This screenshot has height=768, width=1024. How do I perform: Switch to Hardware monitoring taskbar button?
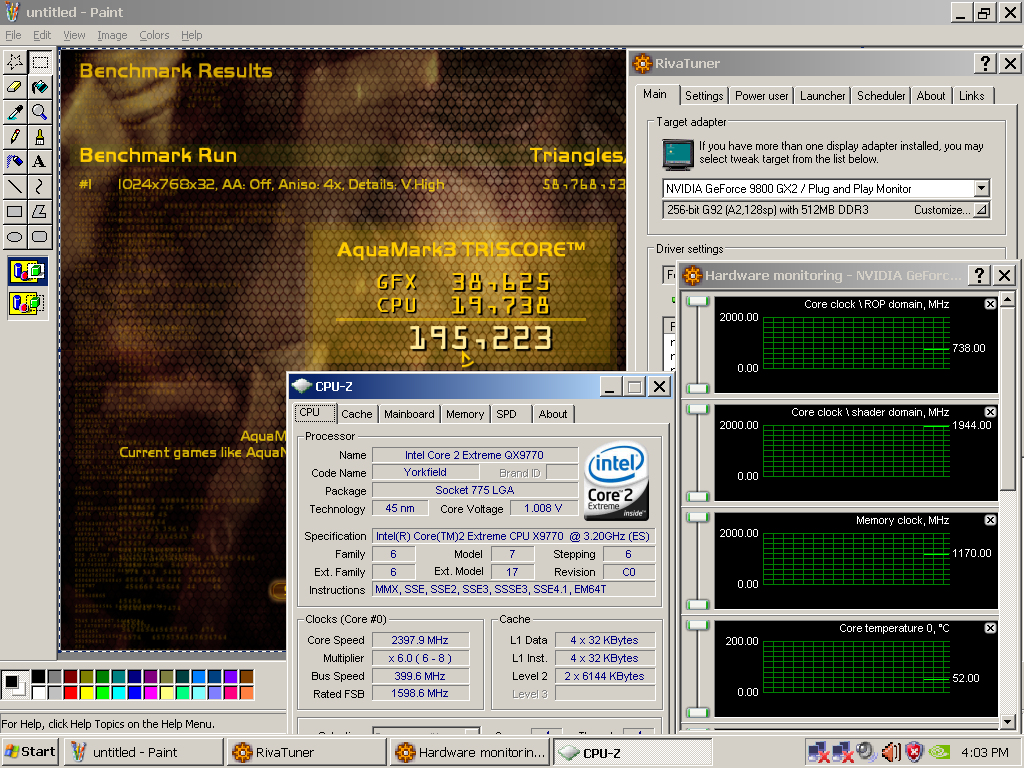(x=470, y=752)
